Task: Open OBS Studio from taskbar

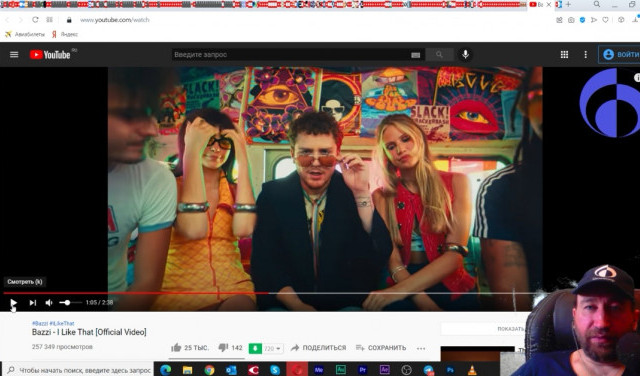Action: coord(406,370)
